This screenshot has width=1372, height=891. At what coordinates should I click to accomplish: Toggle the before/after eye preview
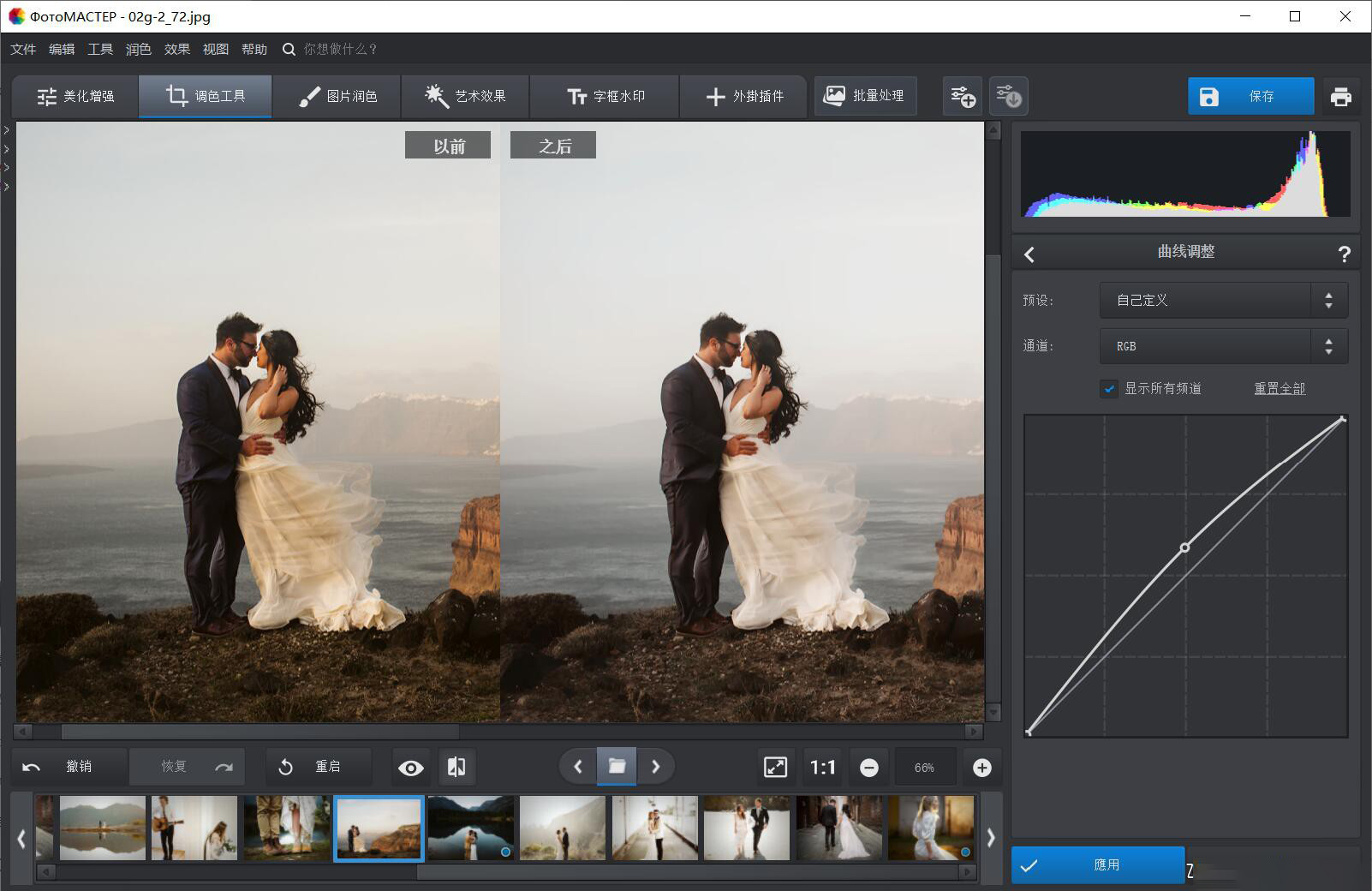coord(410,767)
